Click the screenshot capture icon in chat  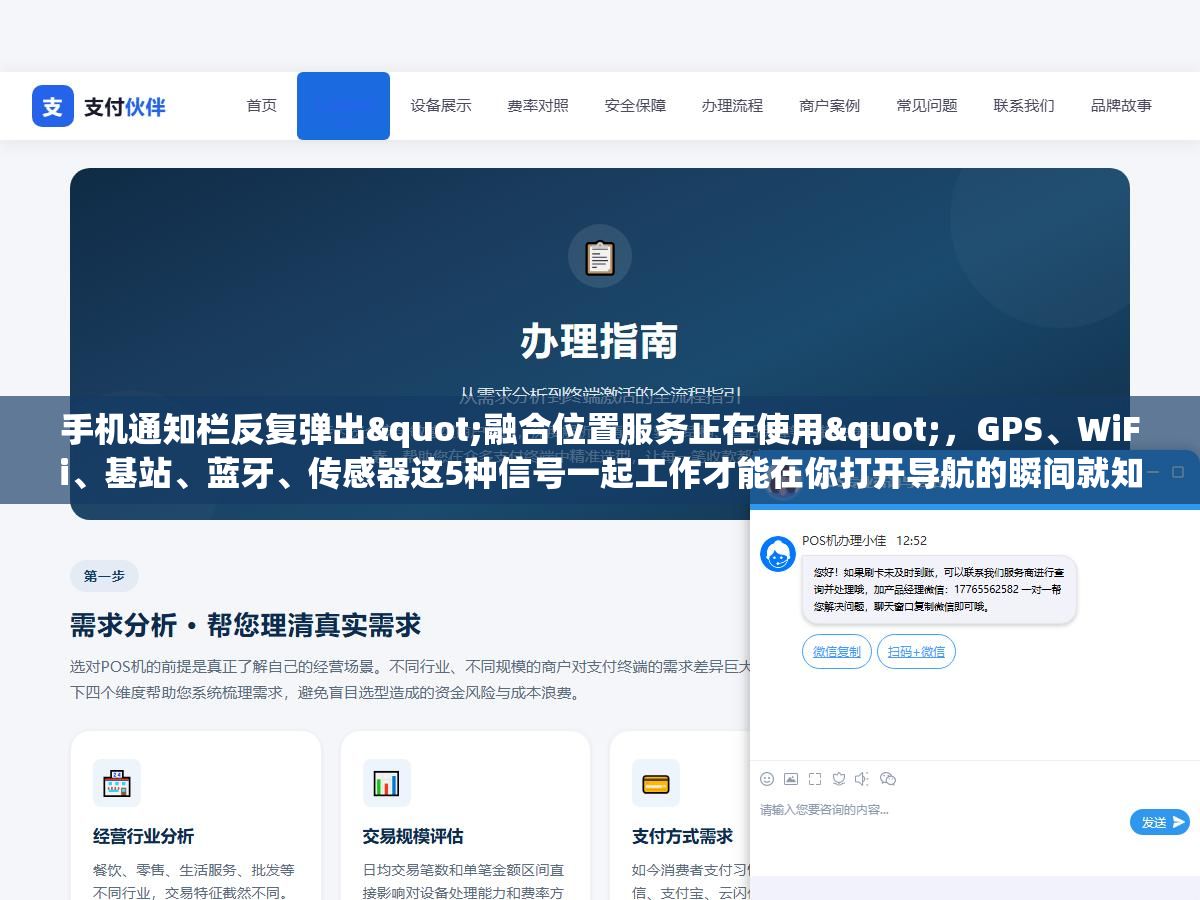815,779
